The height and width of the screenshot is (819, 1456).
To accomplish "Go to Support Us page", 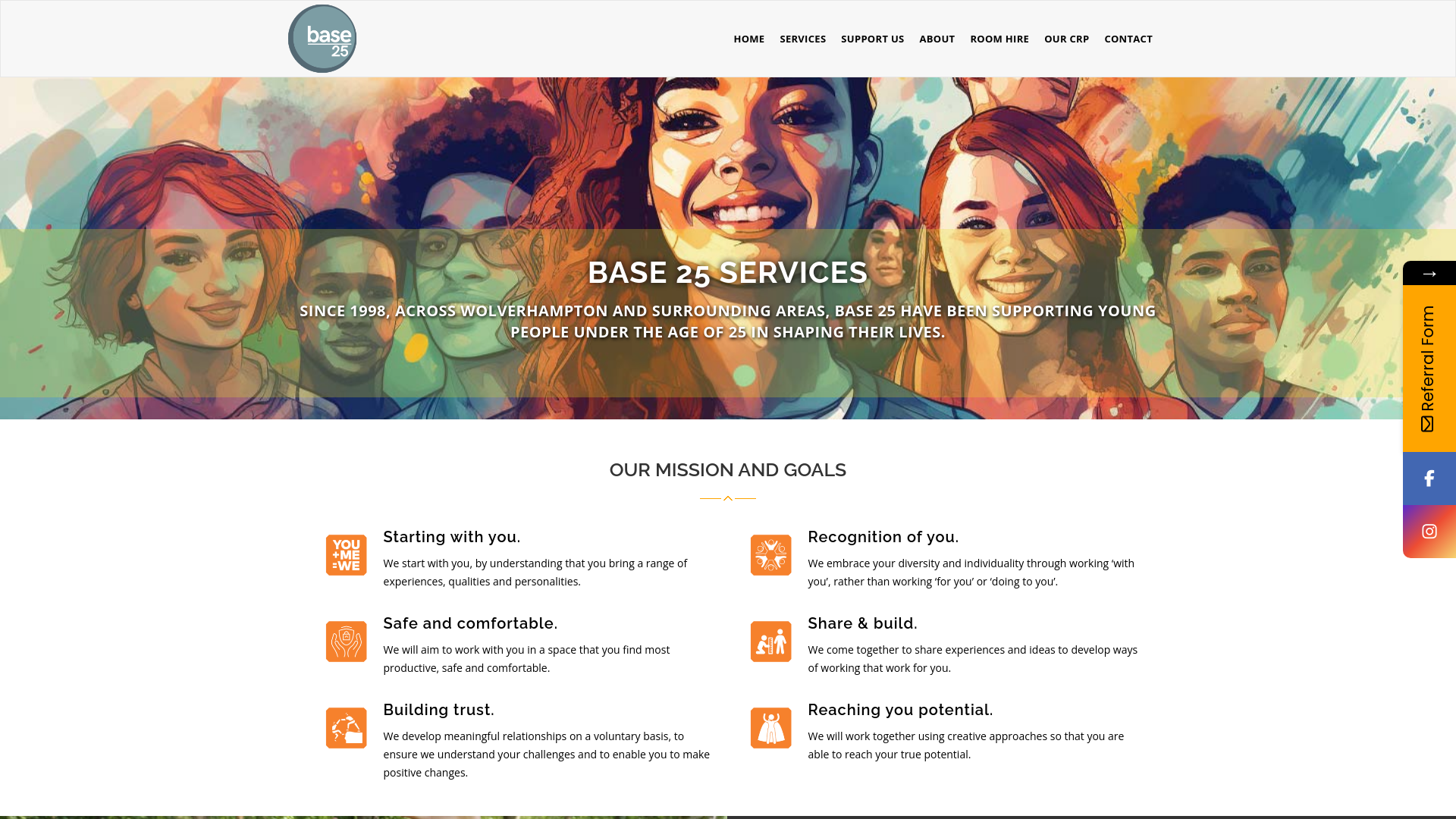I will [x=872, y=39].
